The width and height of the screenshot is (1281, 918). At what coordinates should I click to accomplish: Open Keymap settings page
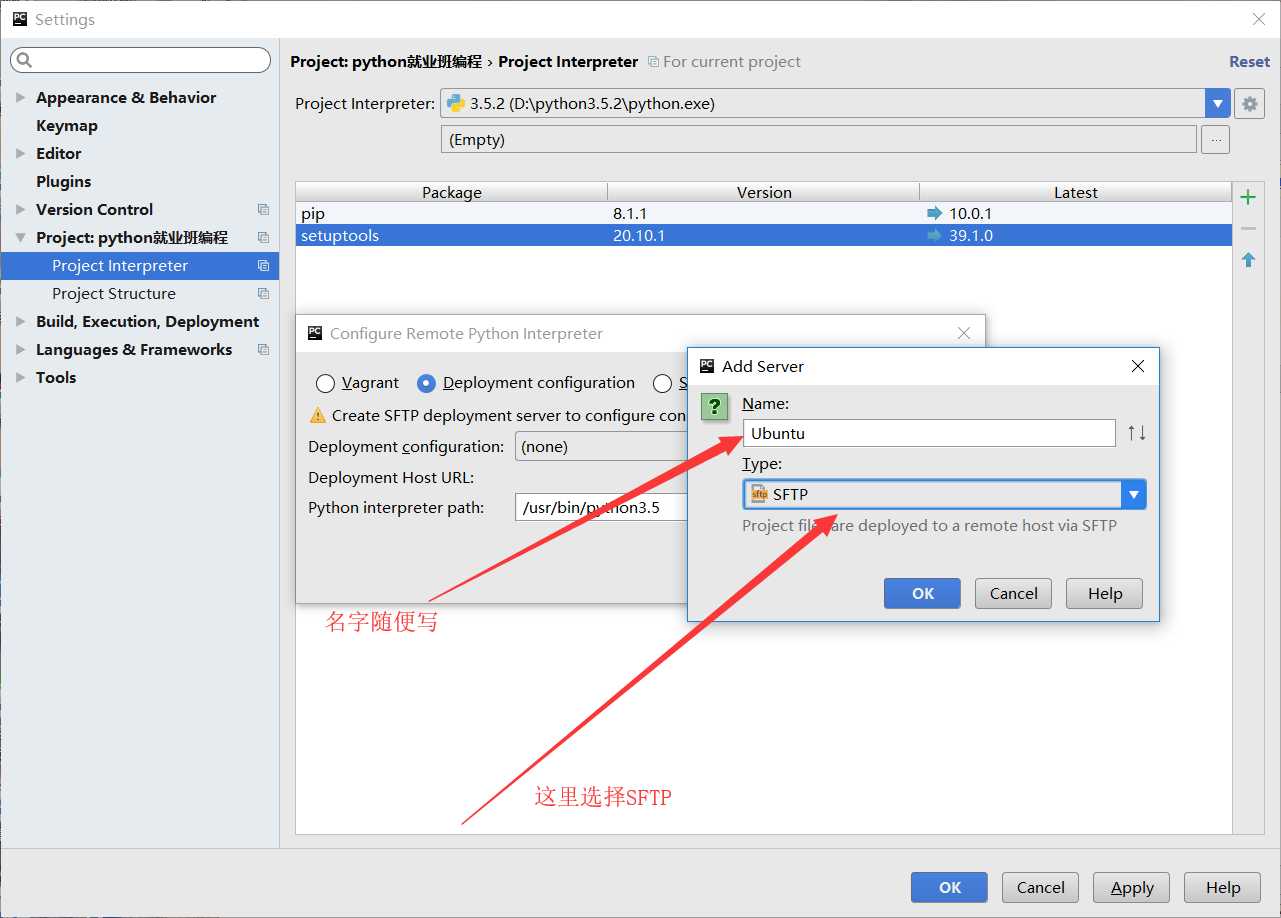click(67, 125)
